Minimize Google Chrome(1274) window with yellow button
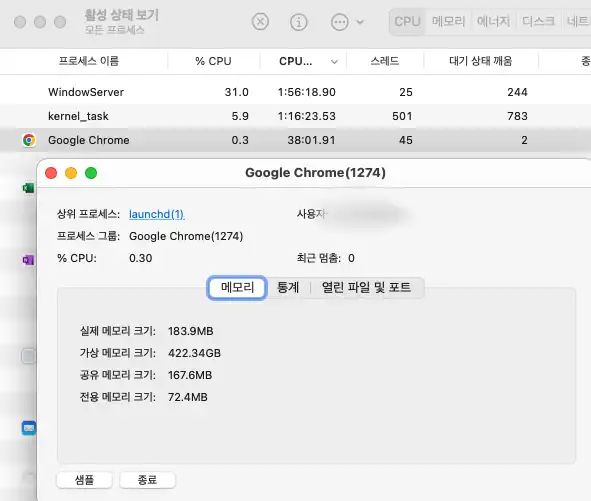591x501 pixels. (x=71, y=173)
